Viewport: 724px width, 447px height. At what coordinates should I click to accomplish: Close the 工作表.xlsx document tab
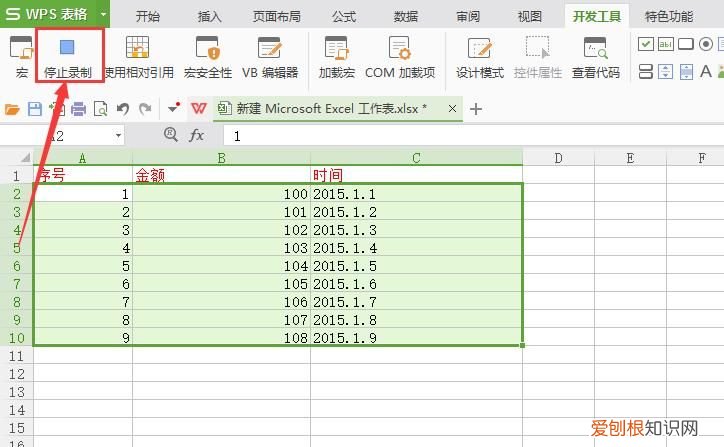point(452,109)
